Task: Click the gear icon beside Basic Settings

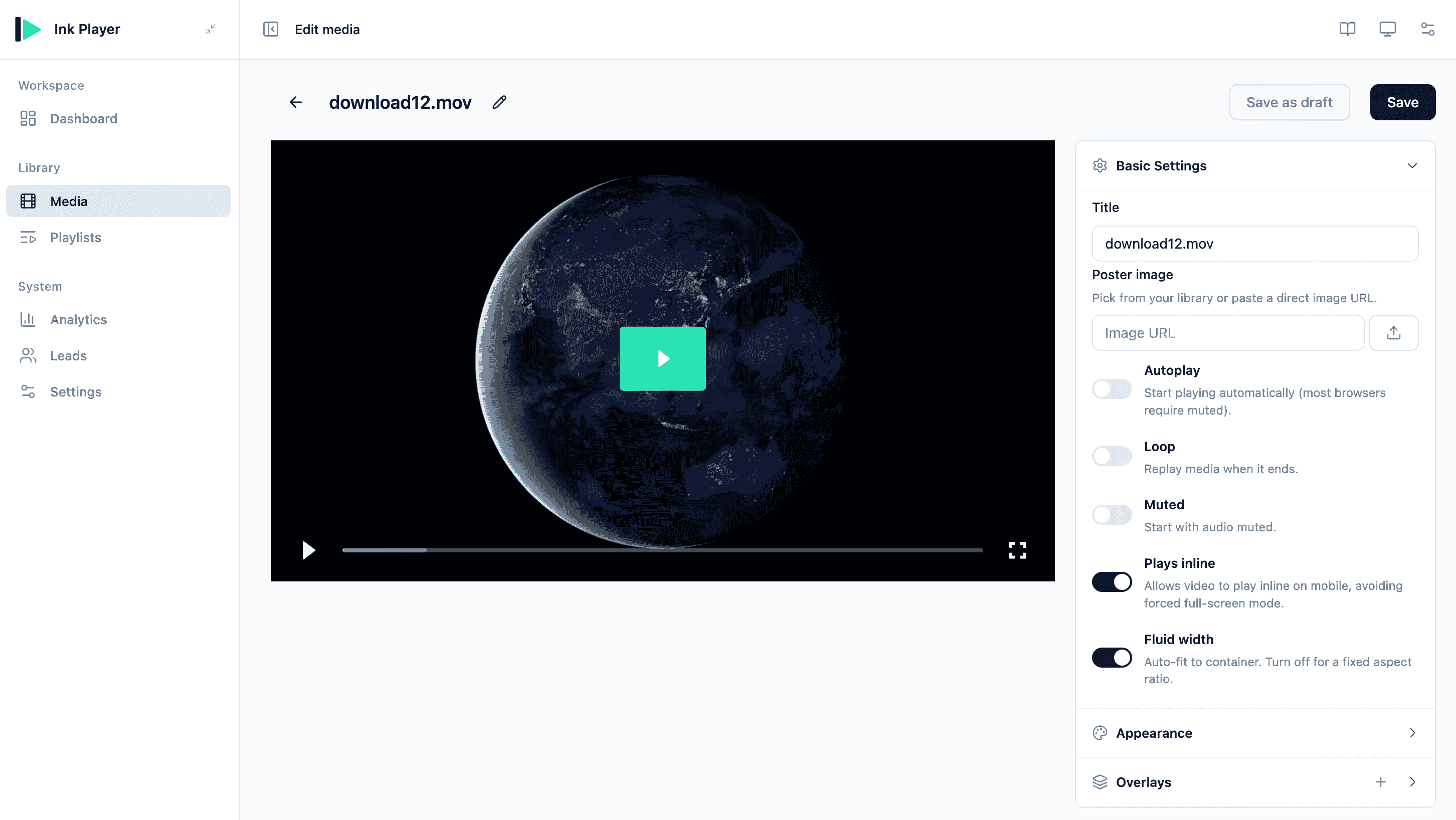Action: click(1100, 165)
